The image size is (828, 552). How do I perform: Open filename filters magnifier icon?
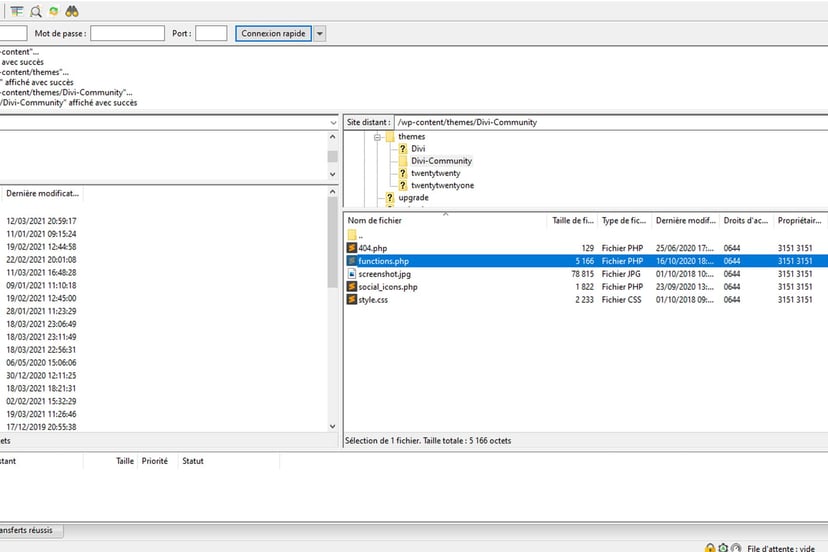tap(35, 11)
